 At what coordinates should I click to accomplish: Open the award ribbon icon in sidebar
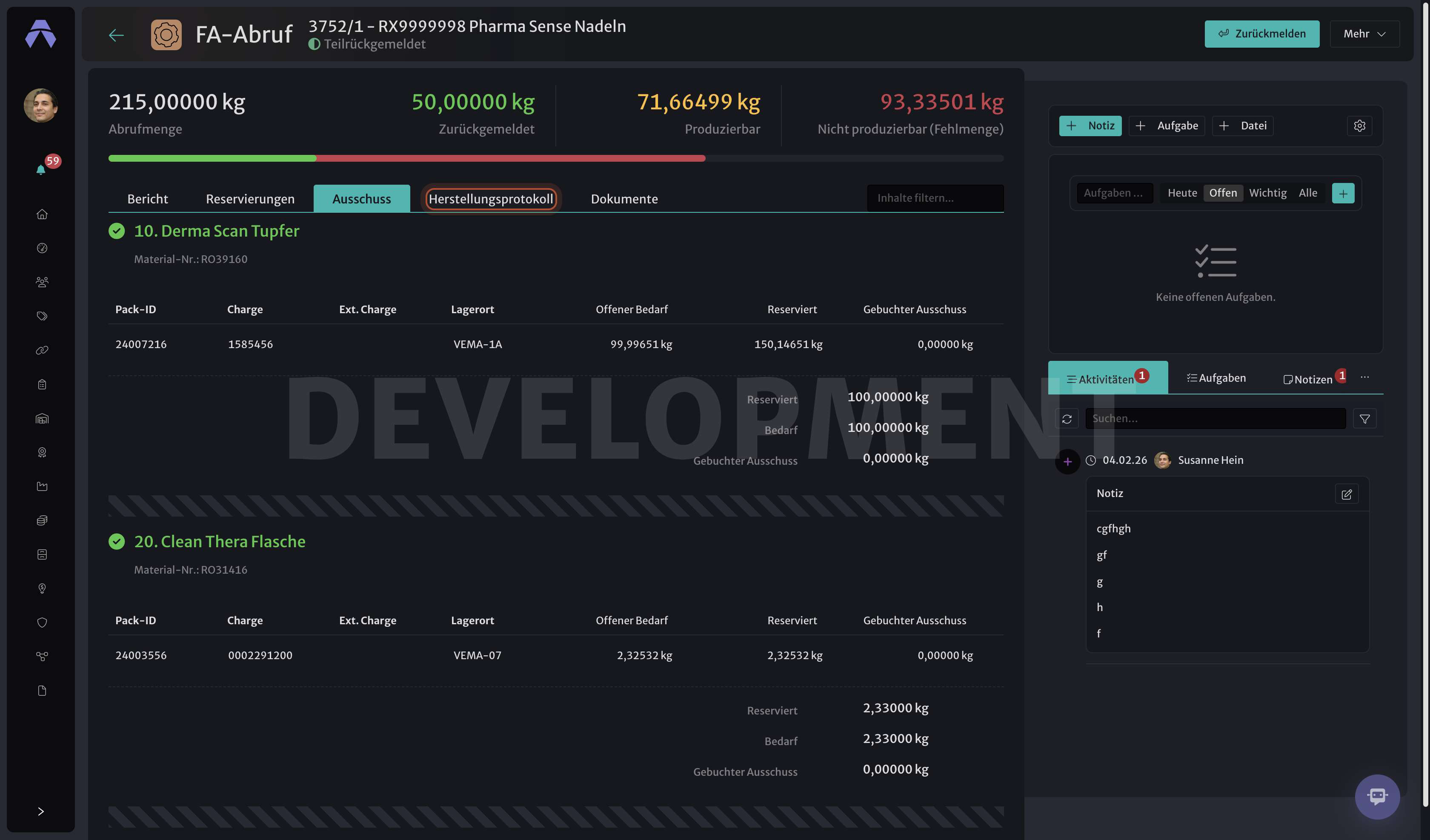pos(42,452)
